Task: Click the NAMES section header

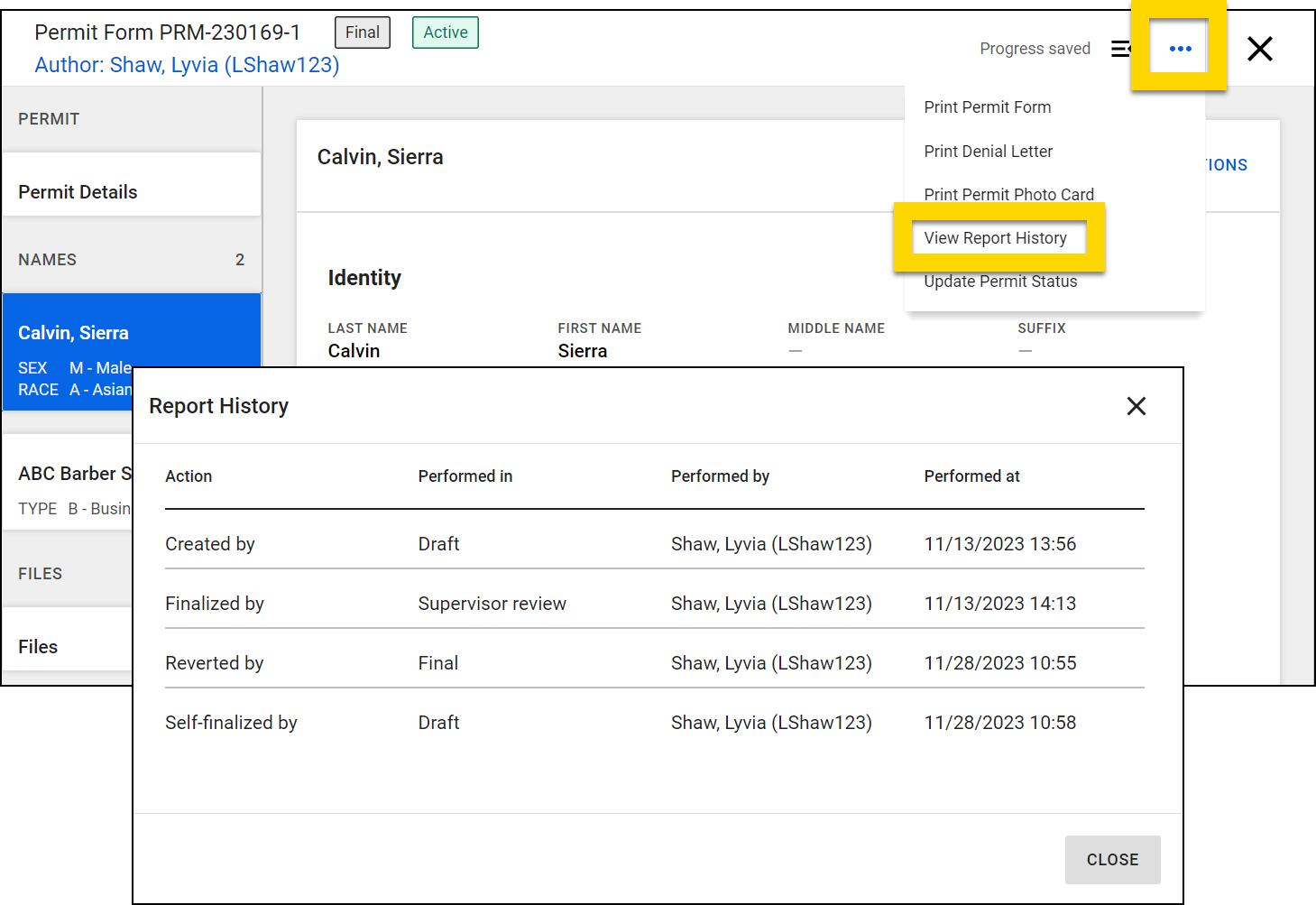Action: tap(48, 260)
